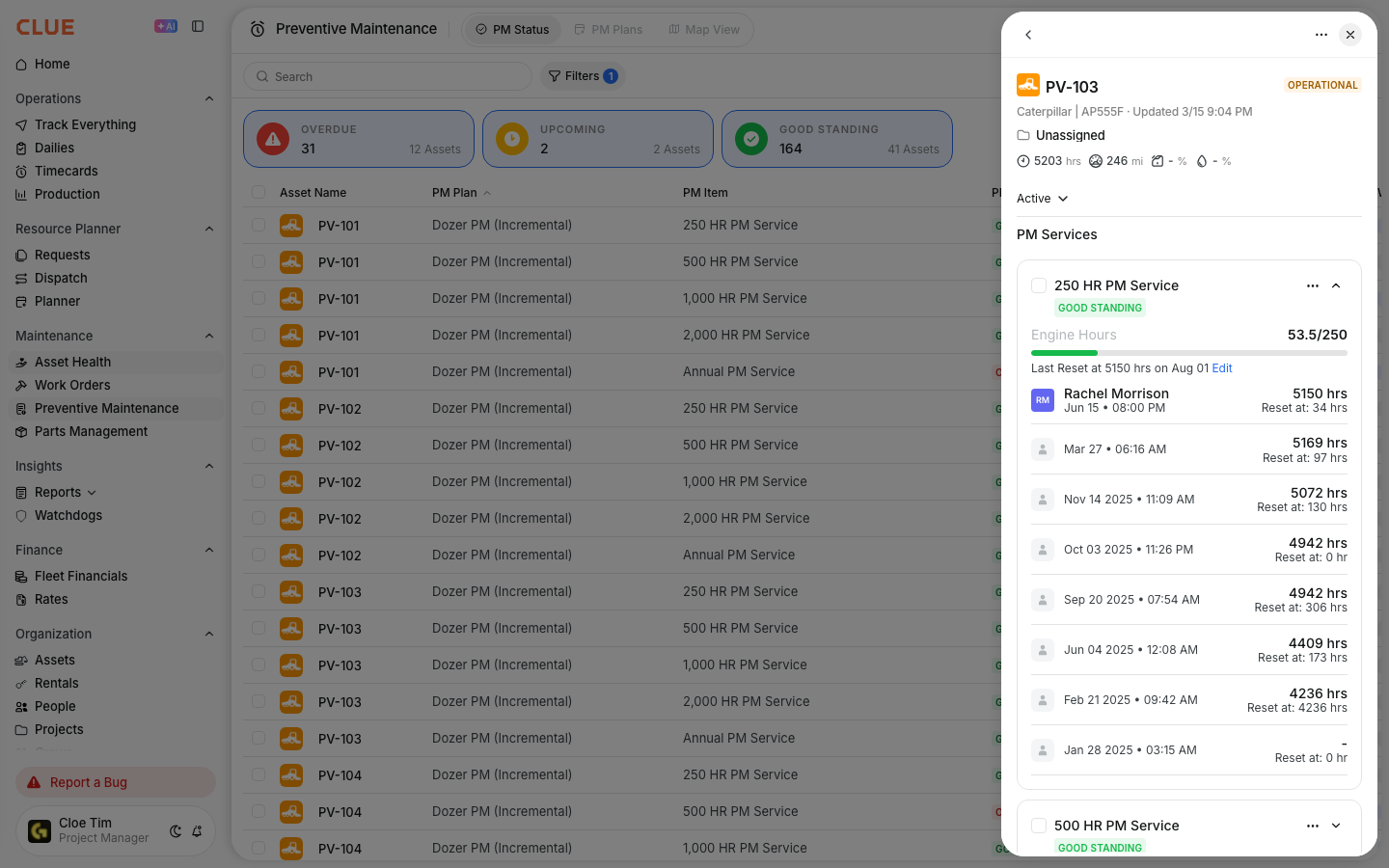Click the Good Standing green check icon
1389x868 pixels.
(751, 139)
